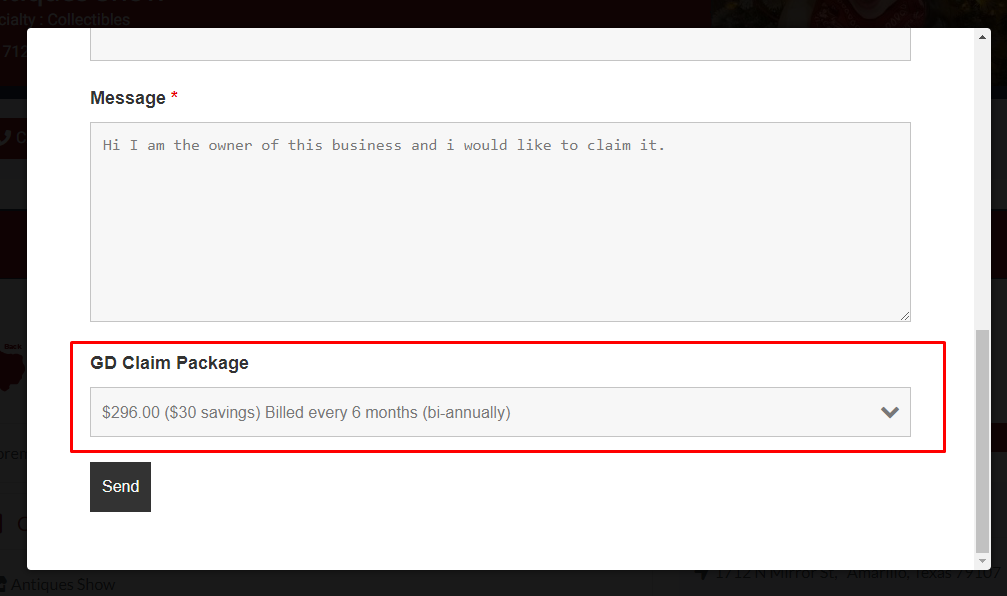This screenshot has width=1007, height=596.
Task: Click the Message field label
Action: point(127,98)
